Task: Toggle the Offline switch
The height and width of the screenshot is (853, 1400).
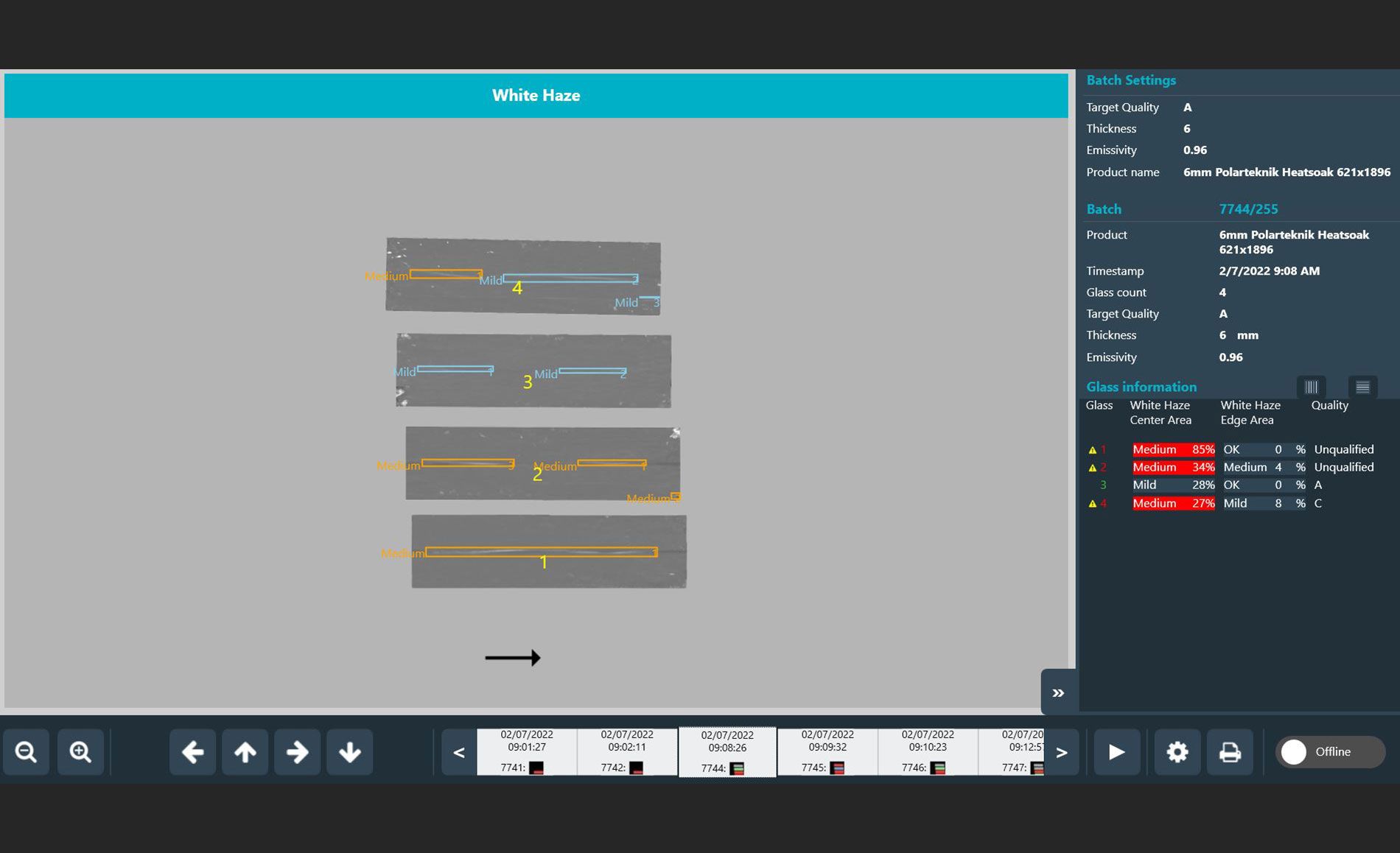Action: (1330, 752)
